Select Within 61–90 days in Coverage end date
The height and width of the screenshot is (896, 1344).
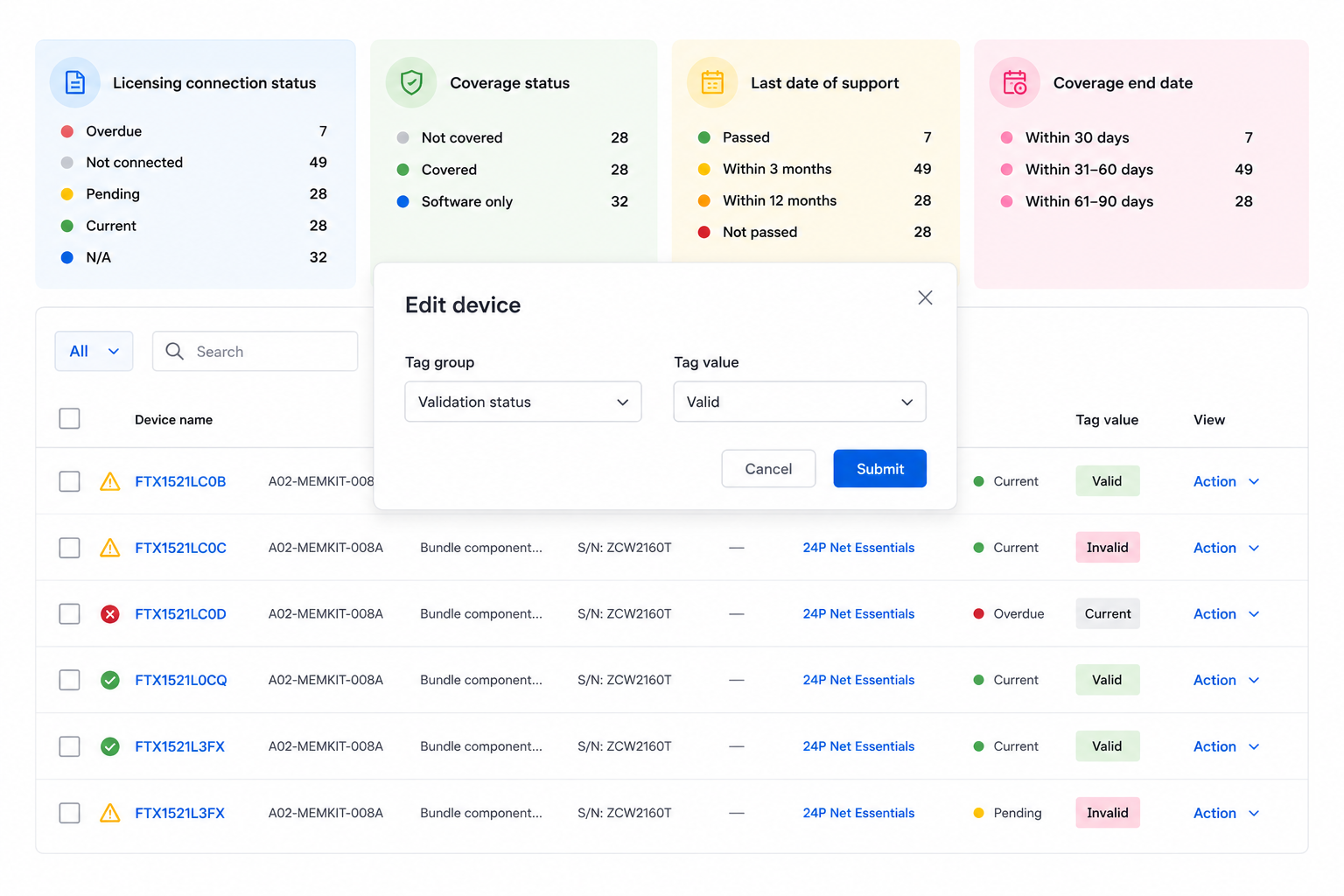coord(1127,201)
